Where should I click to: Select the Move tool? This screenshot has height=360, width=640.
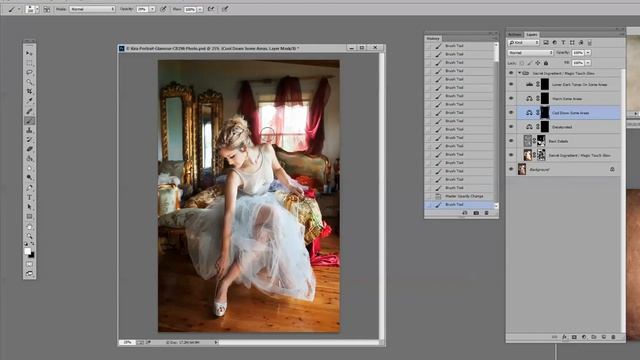coord(29,53)
